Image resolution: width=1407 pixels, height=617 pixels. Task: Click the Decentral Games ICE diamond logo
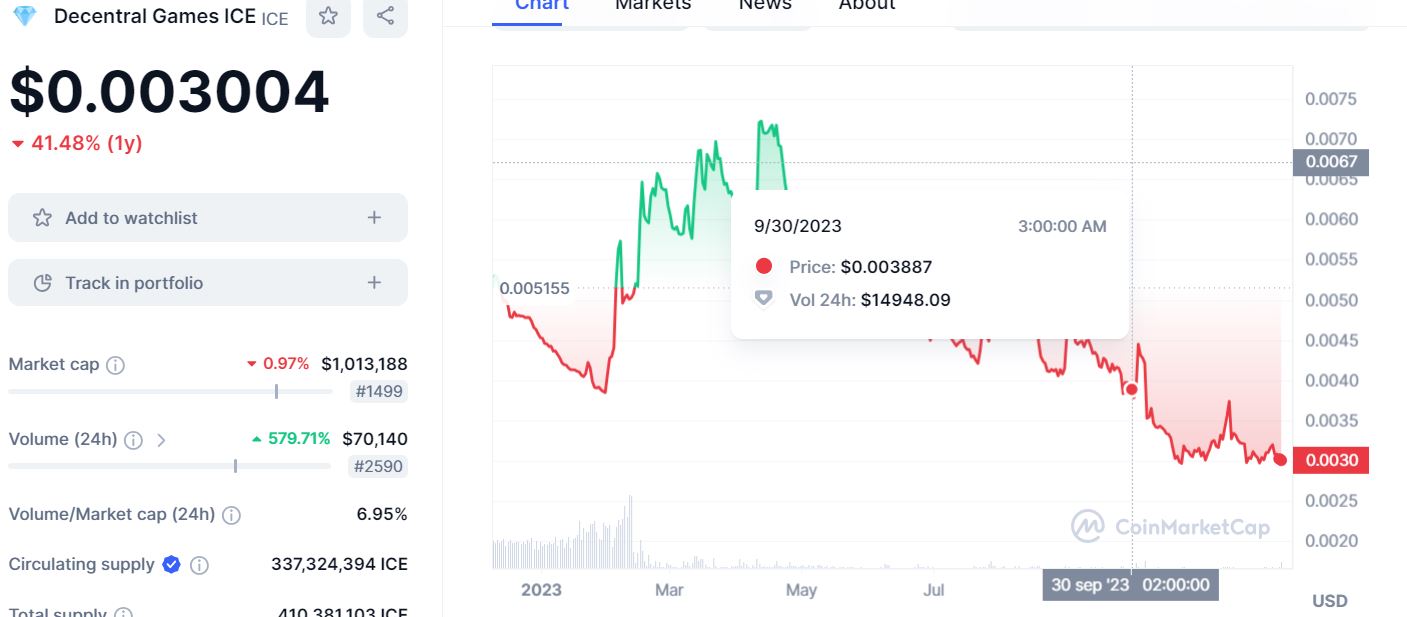(24, 16)
